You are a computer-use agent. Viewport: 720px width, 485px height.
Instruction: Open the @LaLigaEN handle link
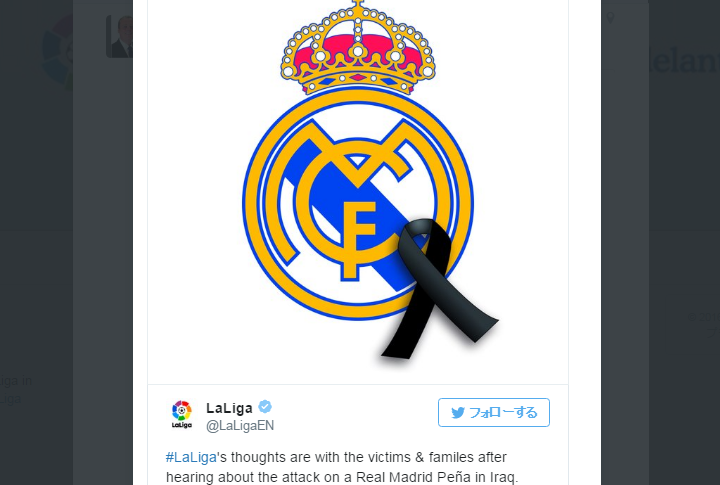tap(240, 426)
